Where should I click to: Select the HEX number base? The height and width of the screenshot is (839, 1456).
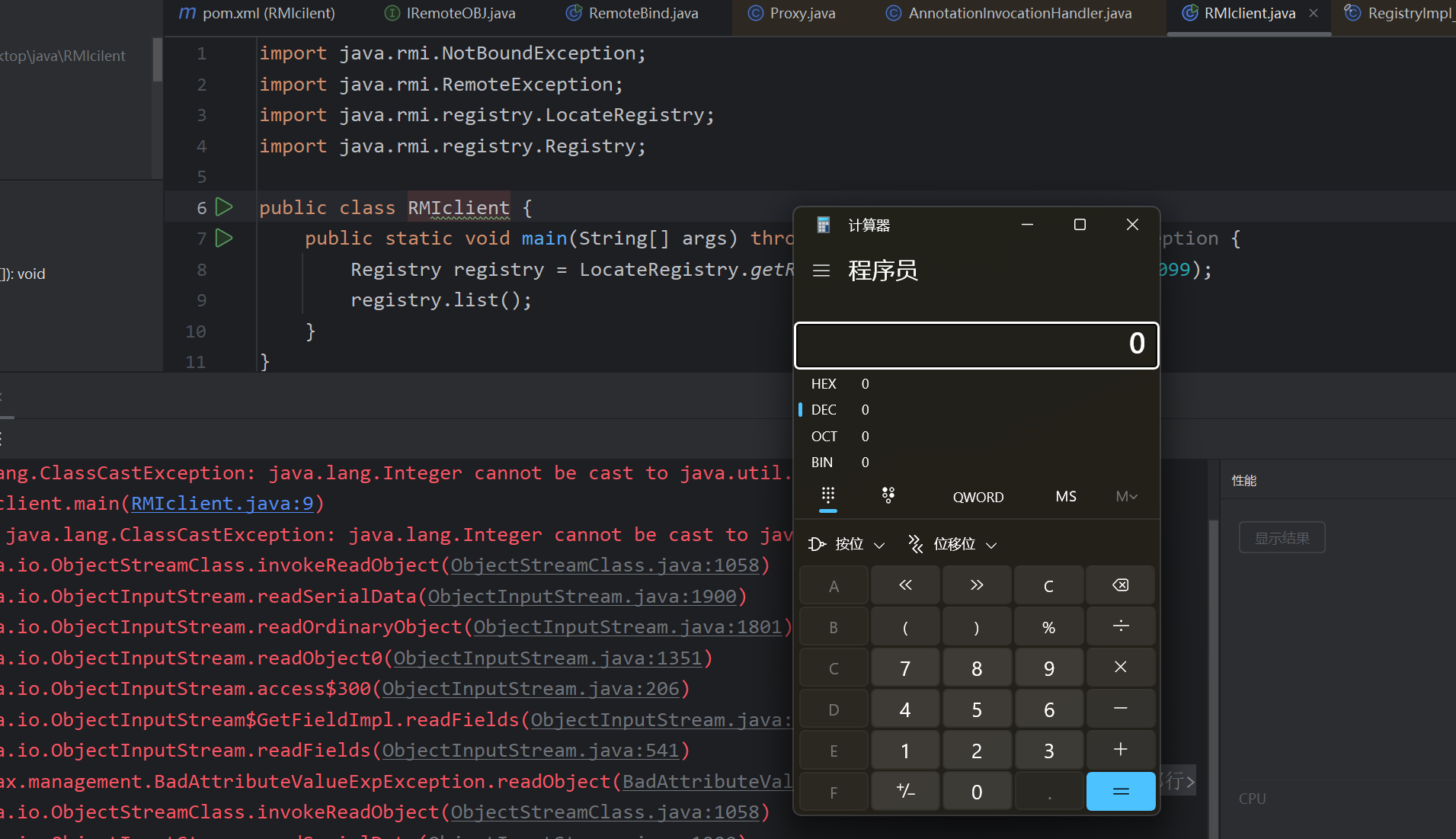point(824,384)
